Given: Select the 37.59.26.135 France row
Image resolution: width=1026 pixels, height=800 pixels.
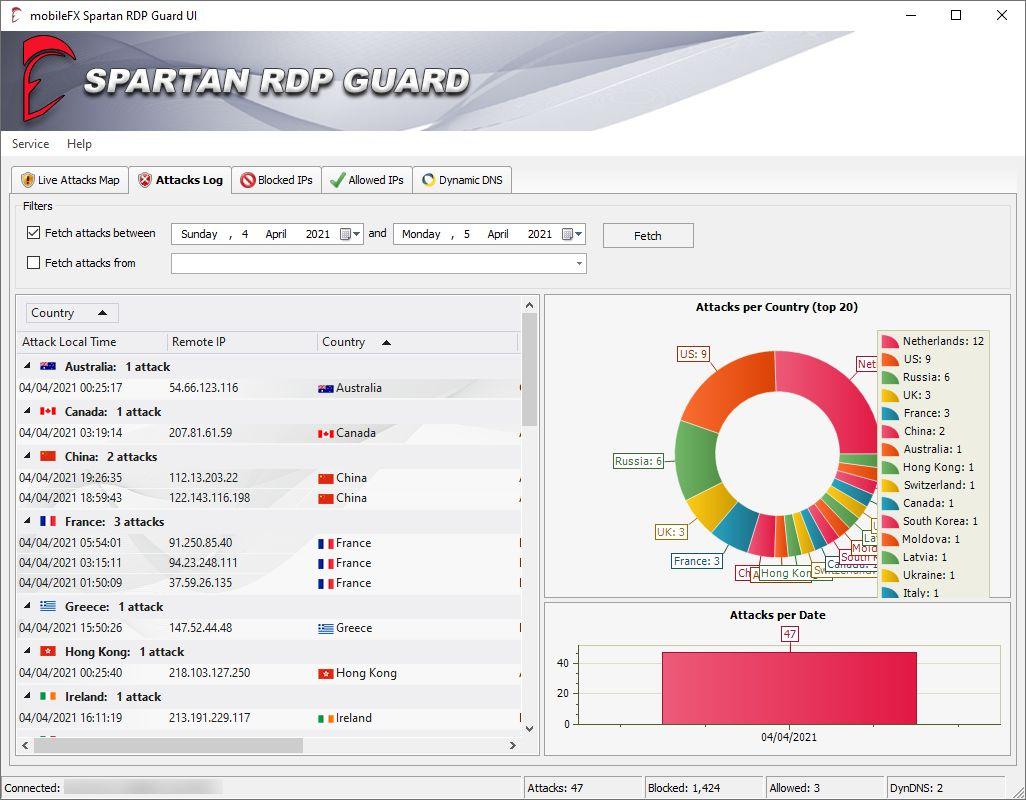Looking at the screenshot, I should tap(269, 583).
